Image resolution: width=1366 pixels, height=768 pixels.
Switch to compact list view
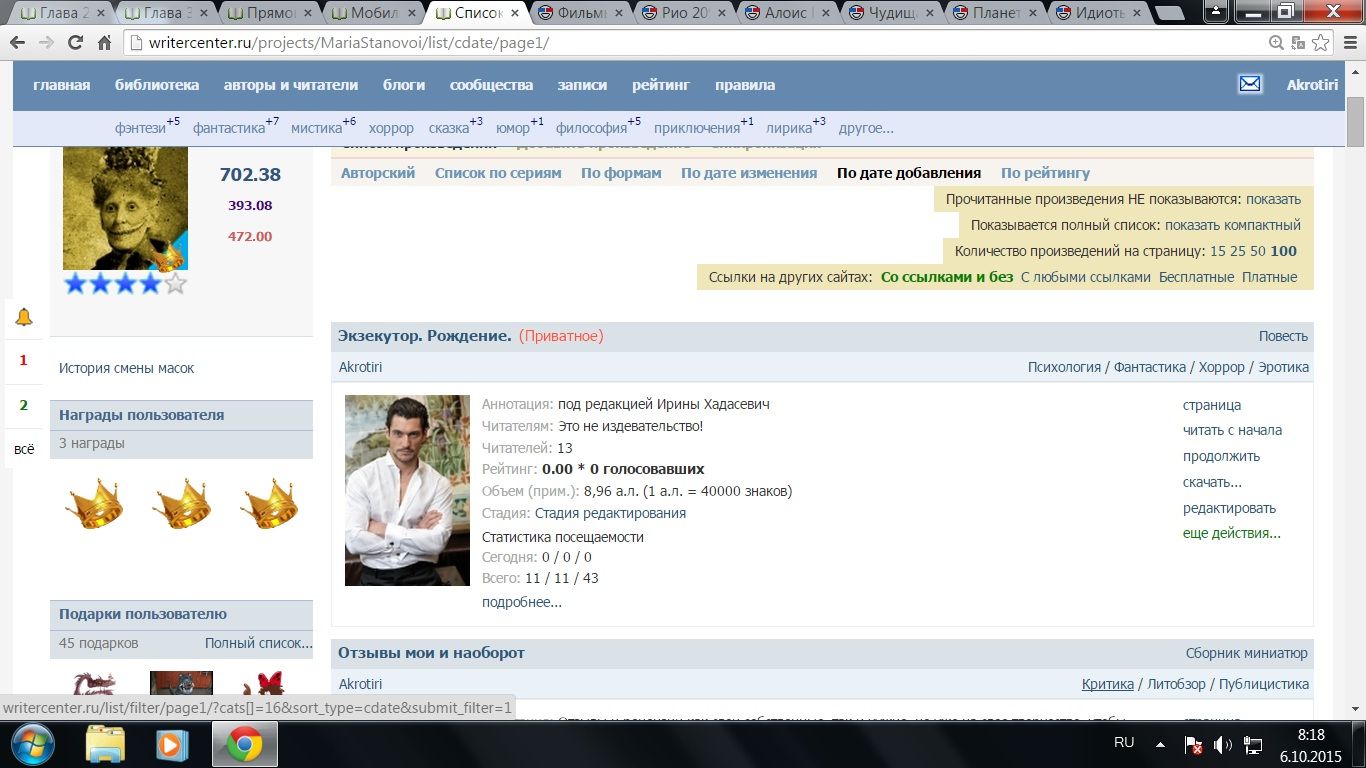[1232, 225]
